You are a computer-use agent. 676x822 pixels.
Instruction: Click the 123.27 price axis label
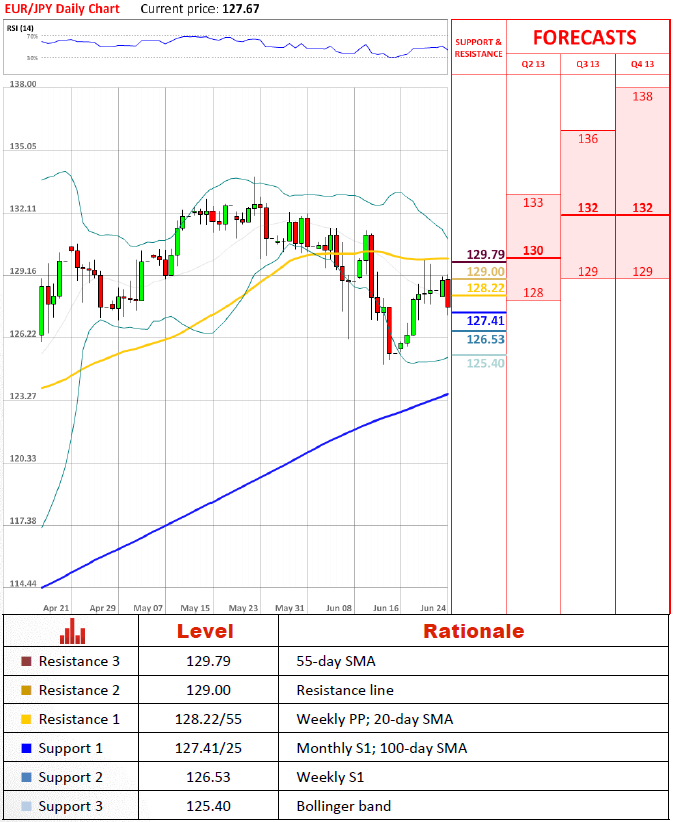pos(23,396)
